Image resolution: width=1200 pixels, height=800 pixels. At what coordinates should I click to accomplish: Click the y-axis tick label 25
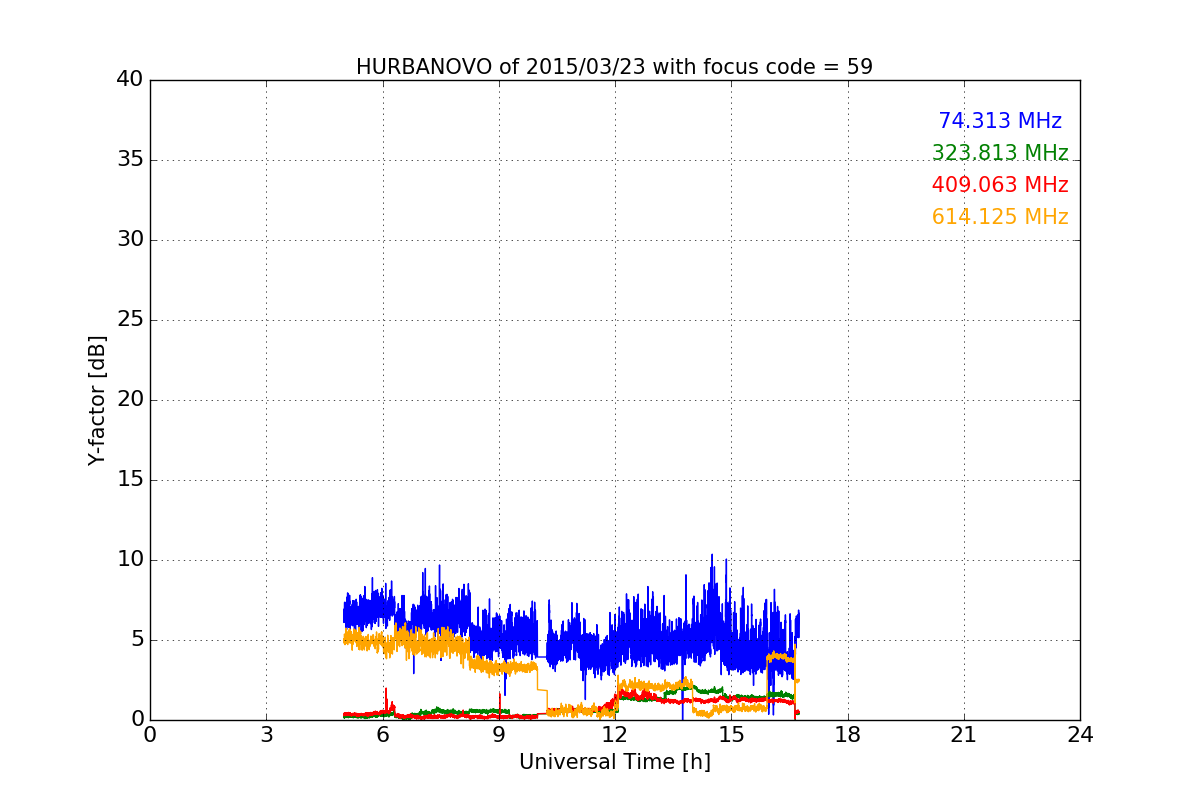coord(130,320)
